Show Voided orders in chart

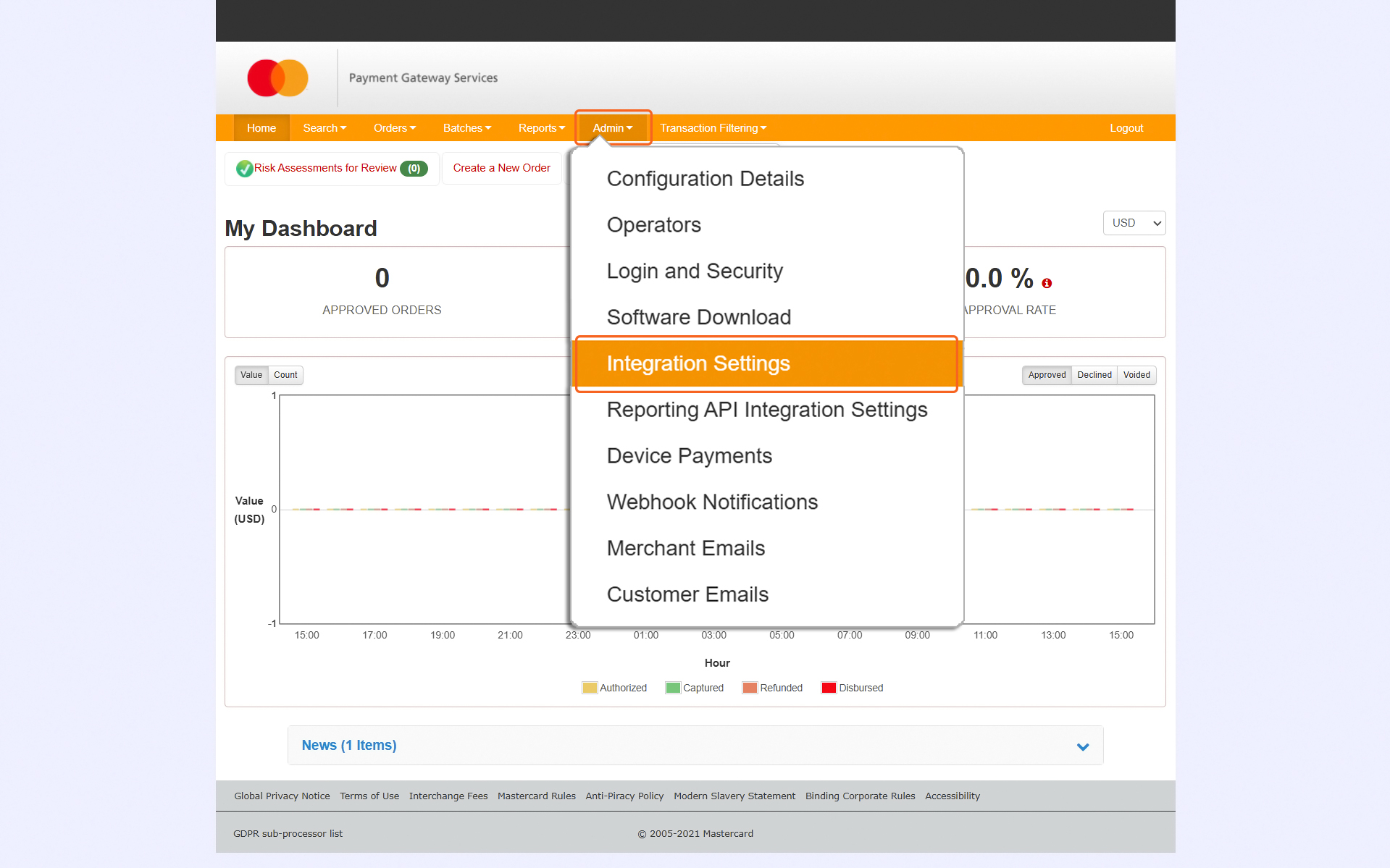tap(1136, 375)
